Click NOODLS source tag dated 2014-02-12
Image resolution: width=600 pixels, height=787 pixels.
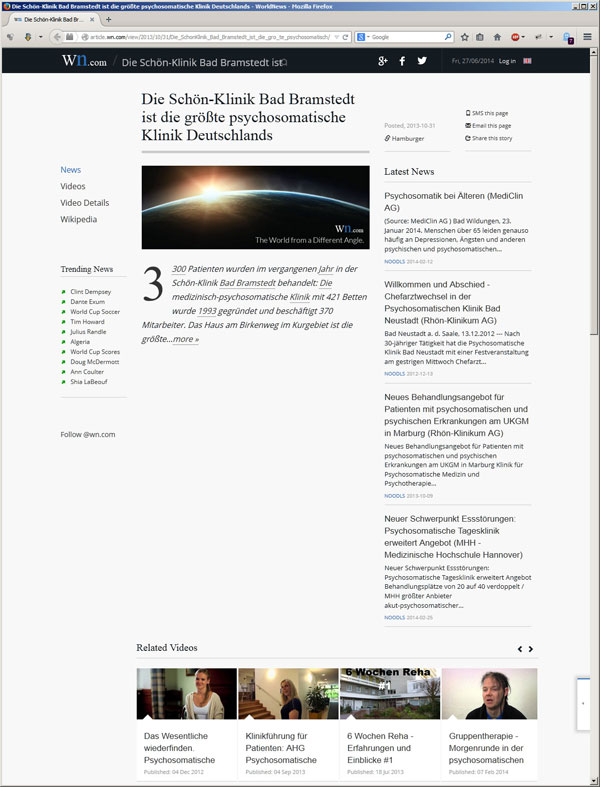tap(395, 262)
